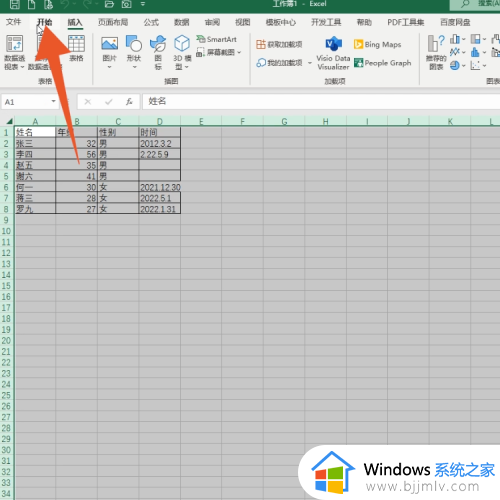Open People Graph add-in
The image size is (500, 500).
pyautogui.click(x=383, y=63)
